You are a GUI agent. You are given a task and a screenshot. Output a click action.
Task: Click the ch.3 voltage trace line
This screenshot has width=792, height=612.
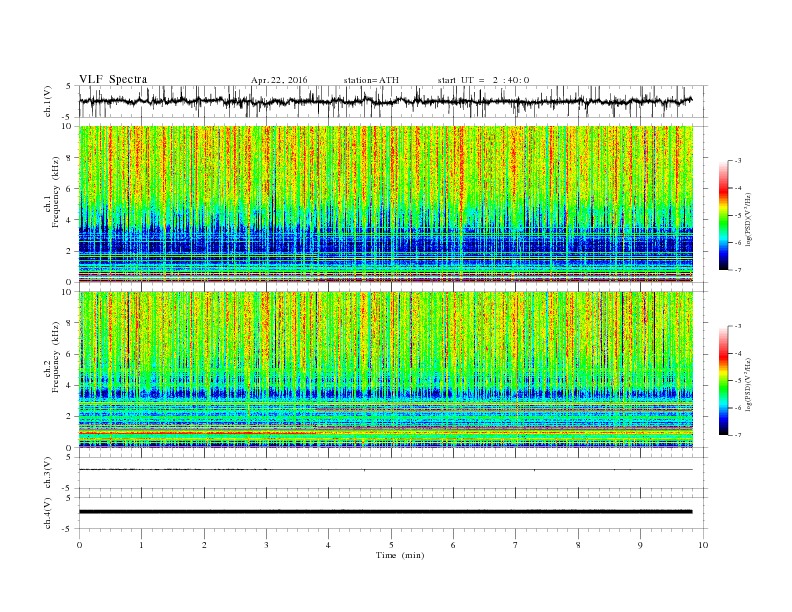[x=385, y=470]
